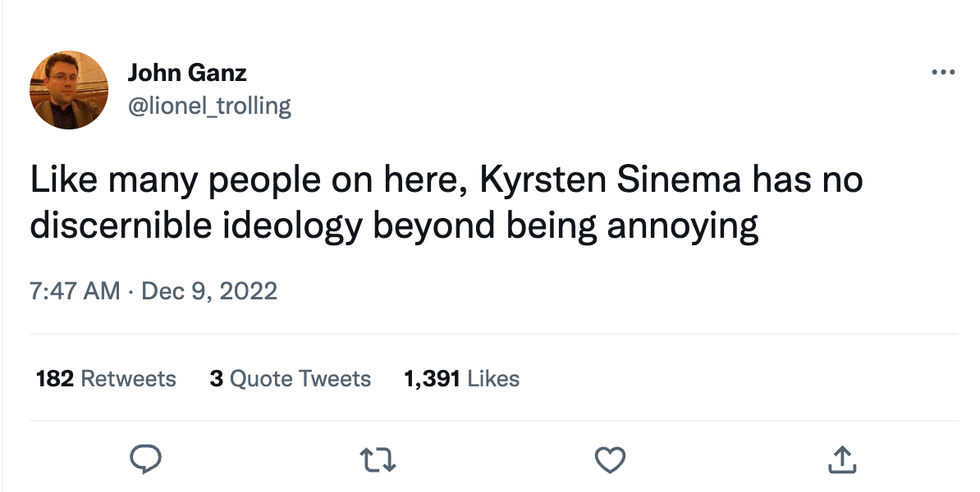Show who liked via 1,391 Likes

461,379
